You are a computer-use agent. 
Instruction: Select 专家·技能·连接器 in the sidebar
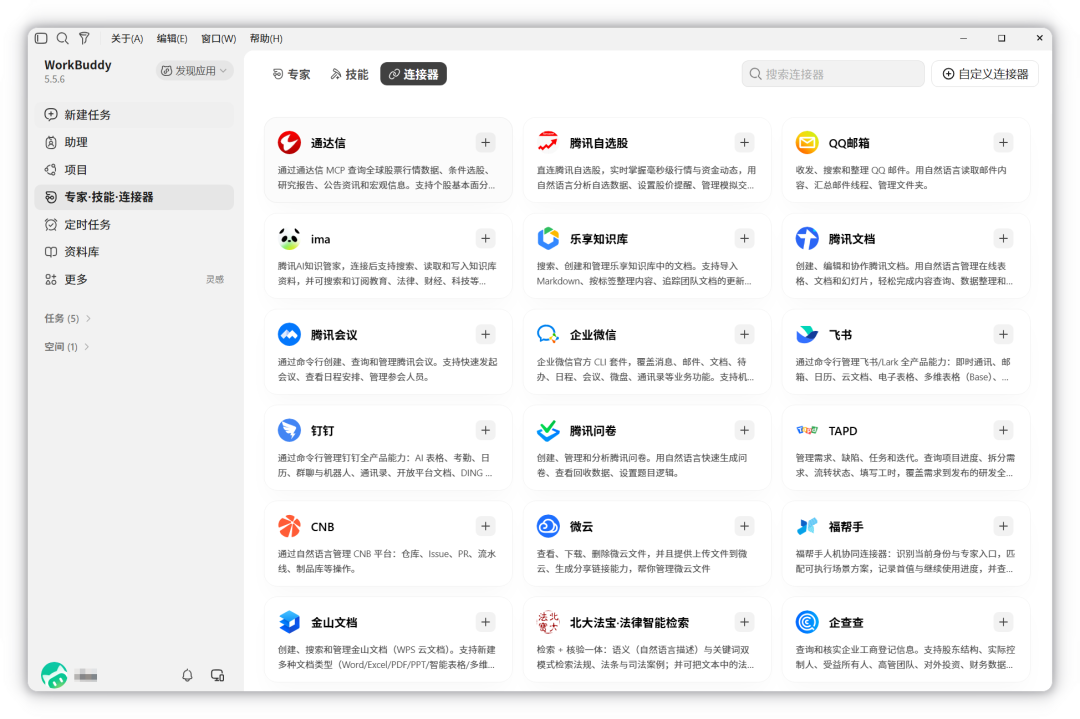(x=134, y=198)
